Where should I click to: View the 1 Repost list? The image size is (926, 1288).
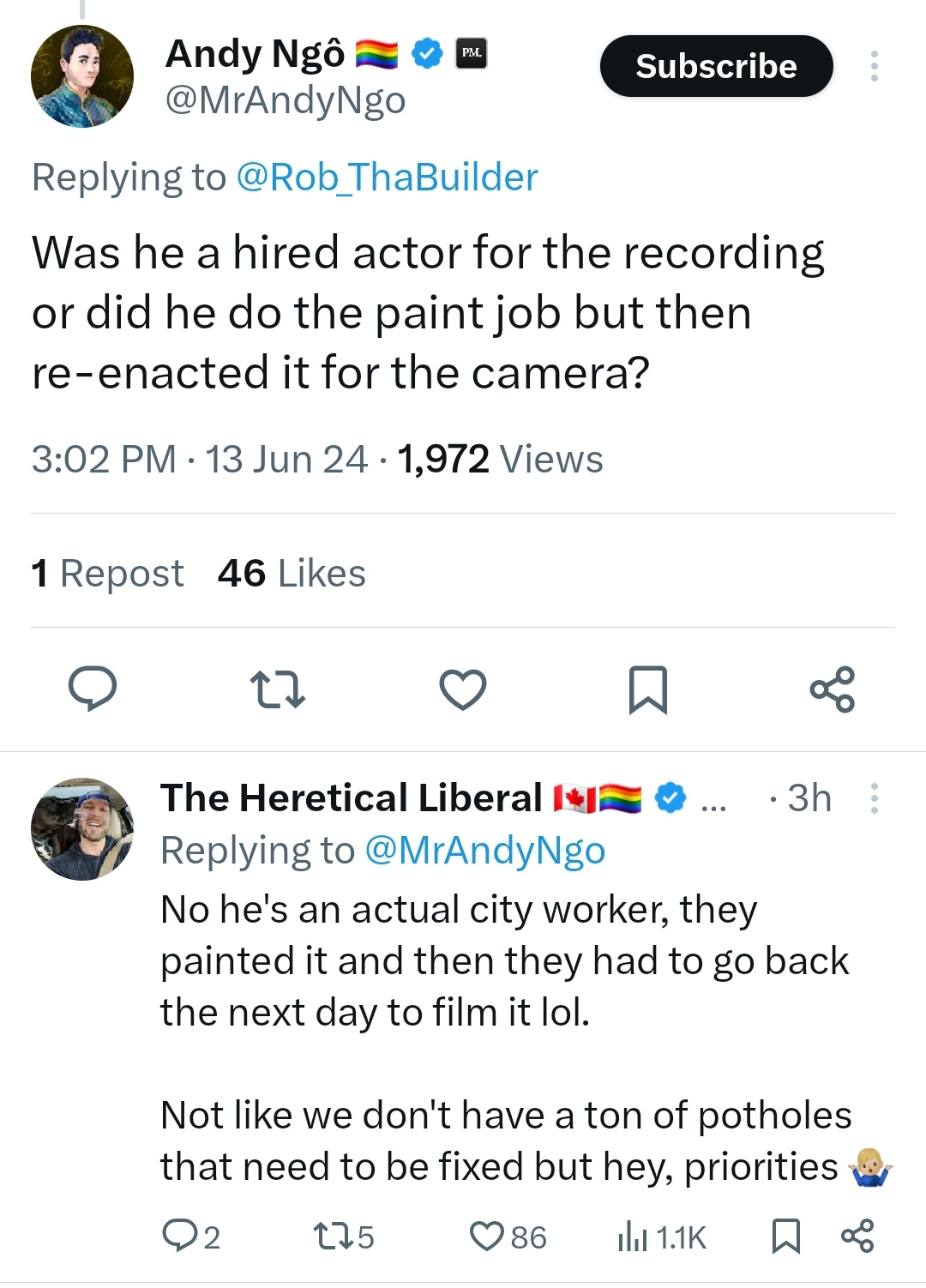coord(106,573)
